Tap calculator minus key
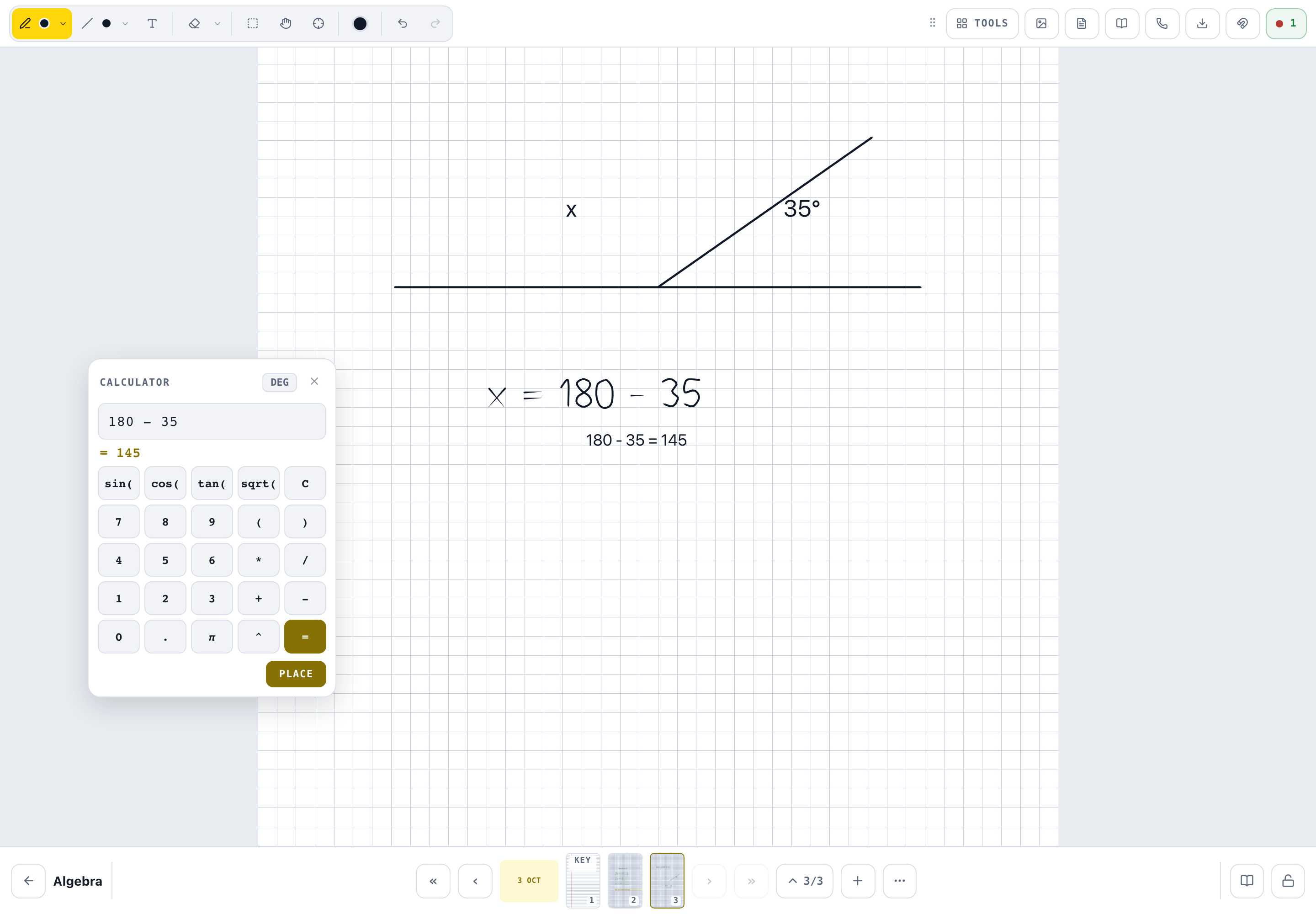 coord(305,599)
